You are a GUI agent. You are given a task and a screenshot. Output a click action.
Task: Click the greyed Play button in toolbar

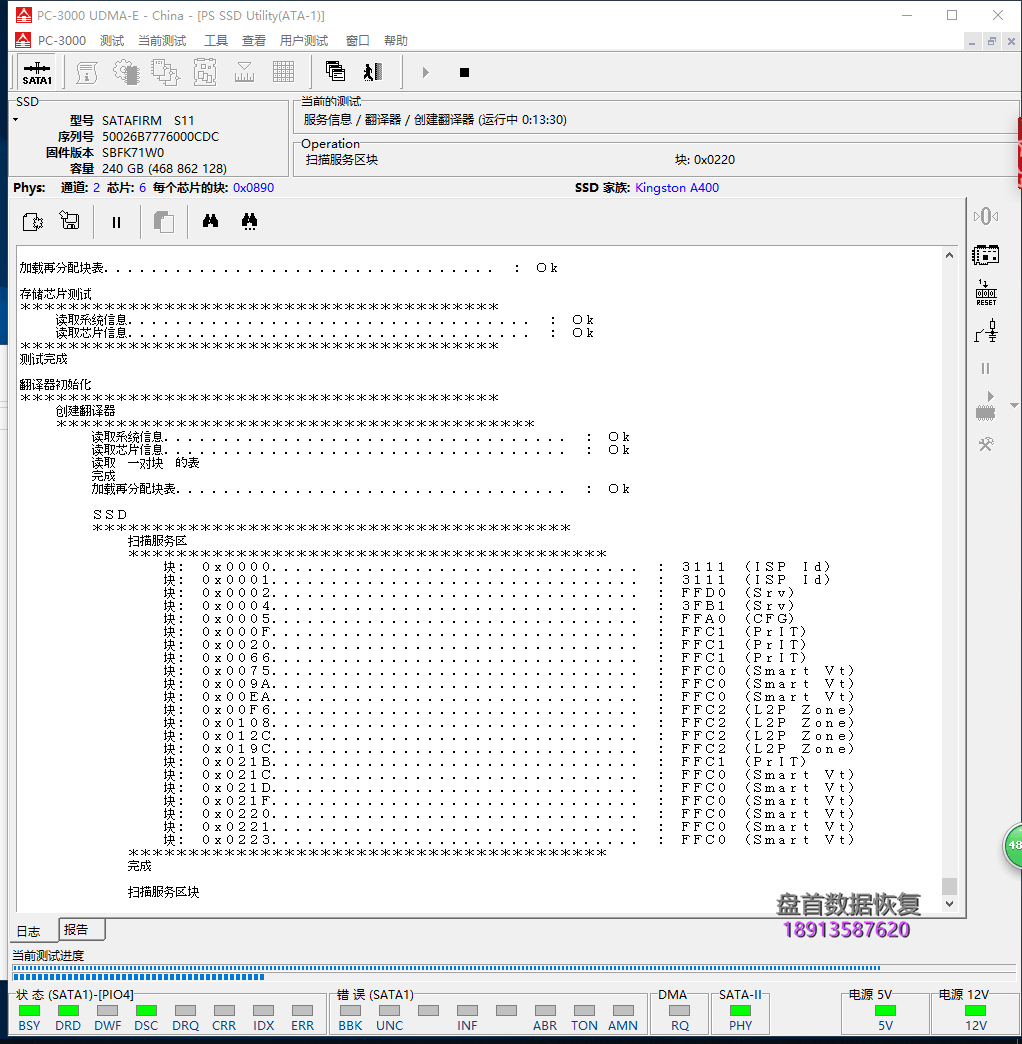pyautogui.click(x=425, y=72)
